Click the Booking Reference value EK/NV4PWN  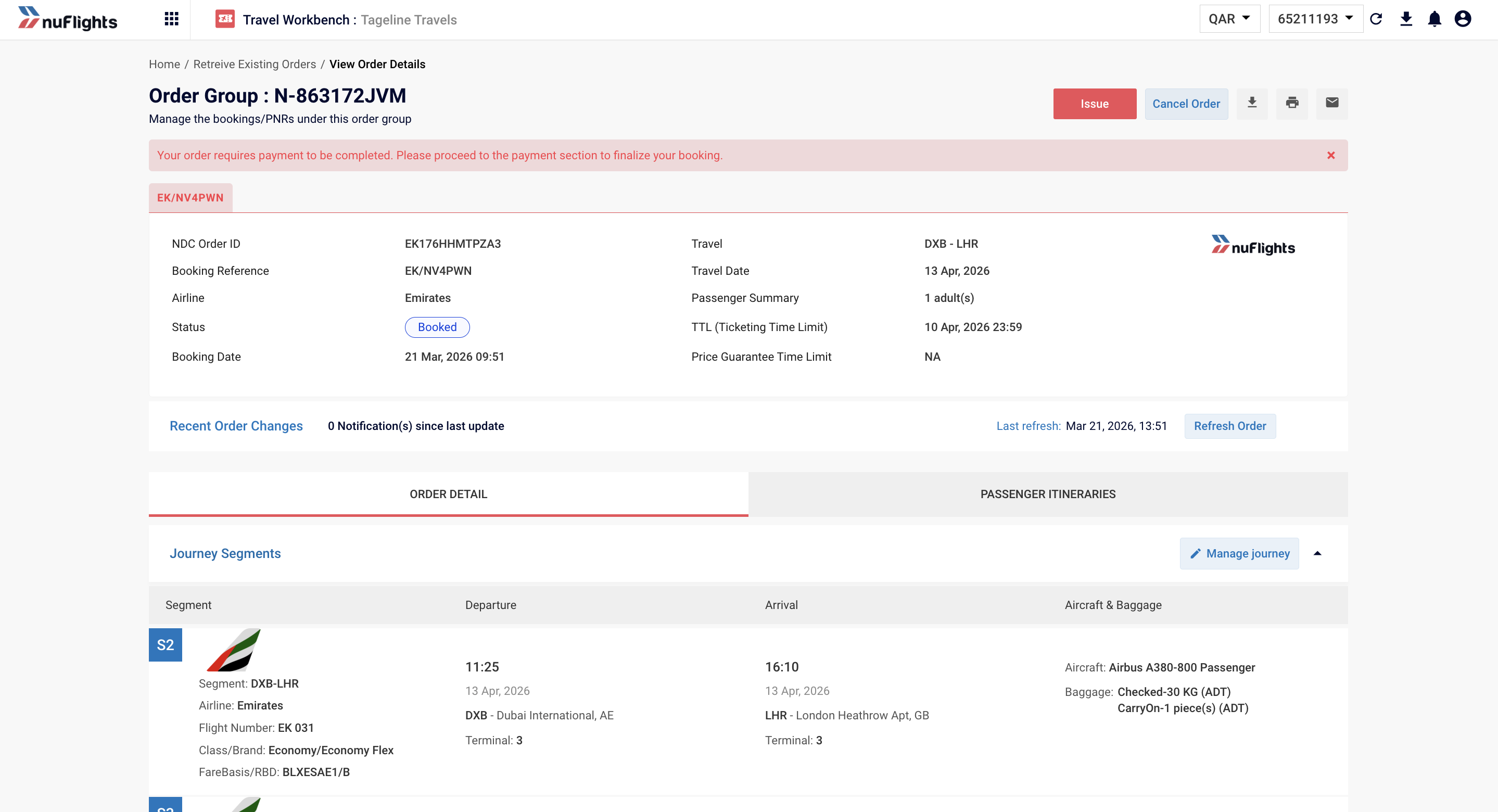(438, 271)
